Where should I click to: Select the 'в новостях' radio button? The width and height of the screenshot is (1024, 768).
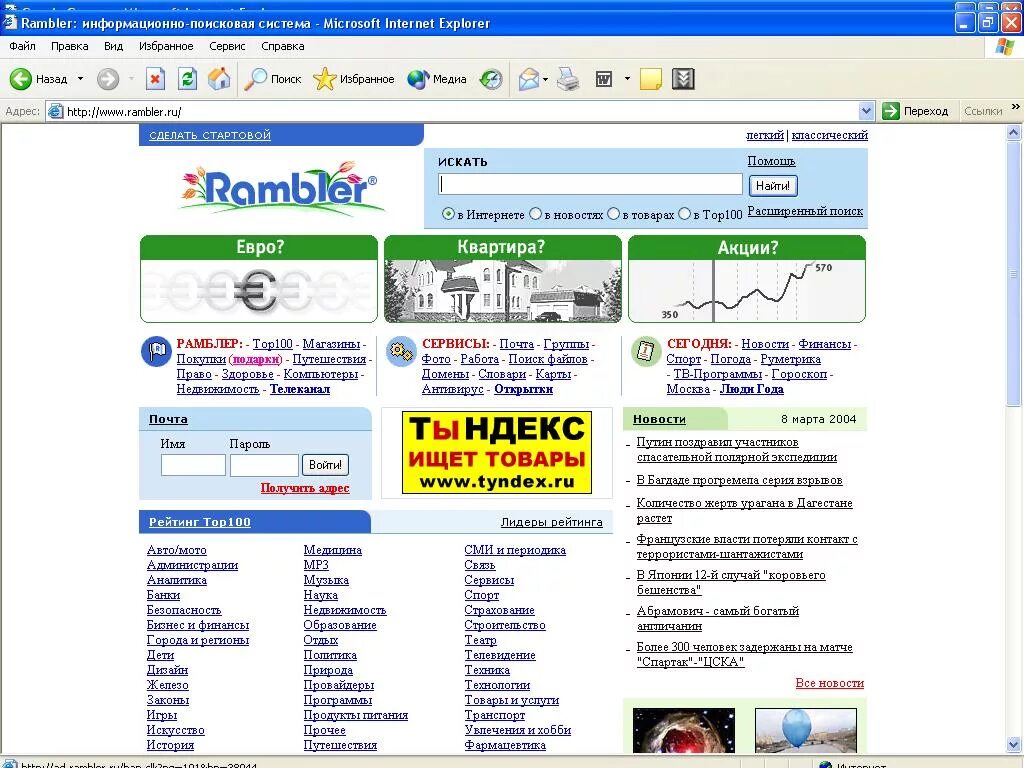tap(536, 214)
